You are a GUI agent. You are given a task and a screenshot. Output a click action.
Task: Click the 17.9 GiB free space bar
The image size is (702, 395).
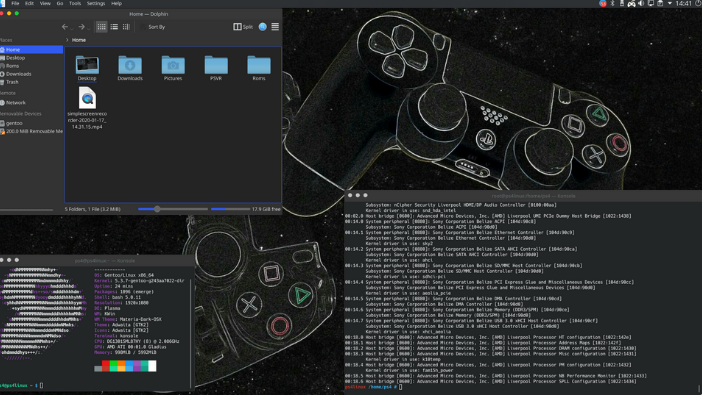[x=231, y=209]
